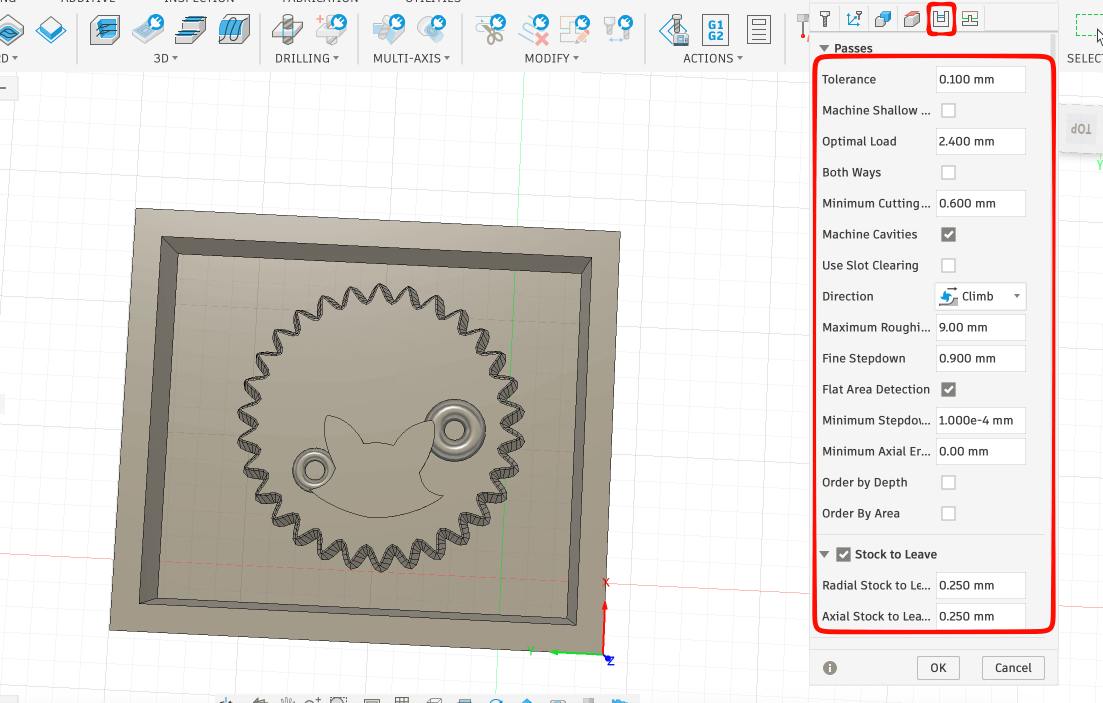Collapse the Passes section triangle

(x=824, y=48)
